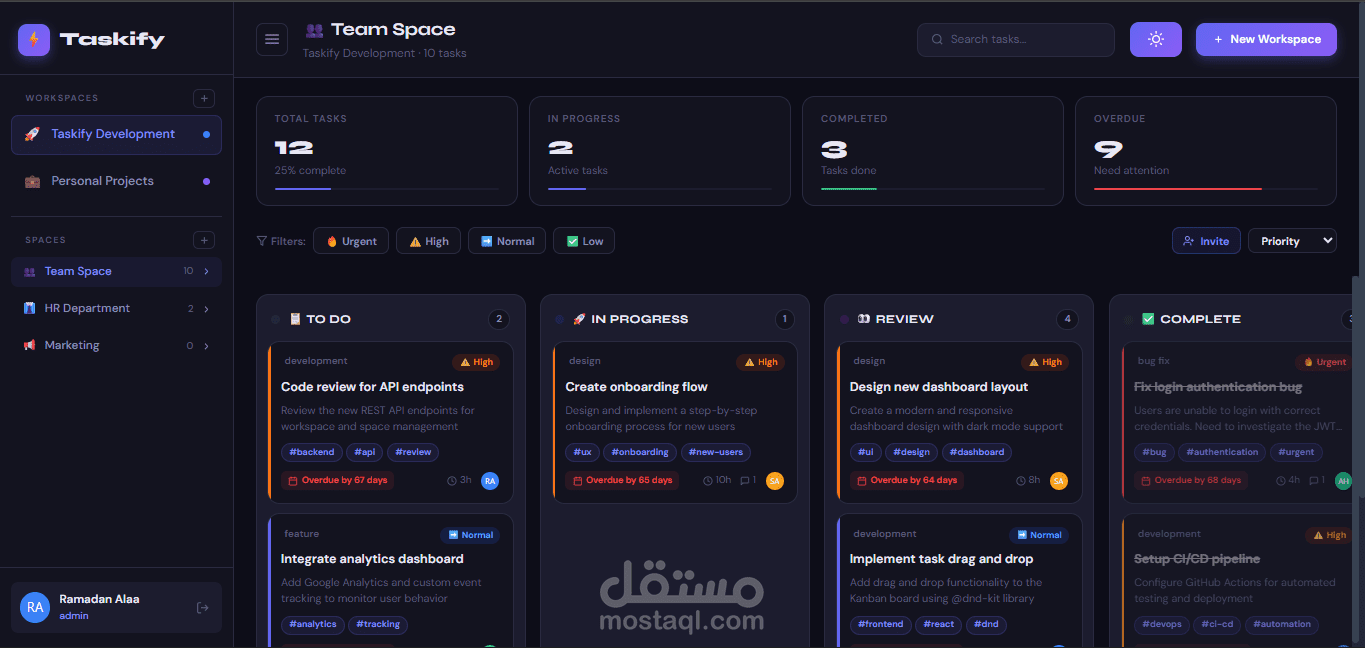
Task: Click the Invite button
Action: (x=1206, y=241)
